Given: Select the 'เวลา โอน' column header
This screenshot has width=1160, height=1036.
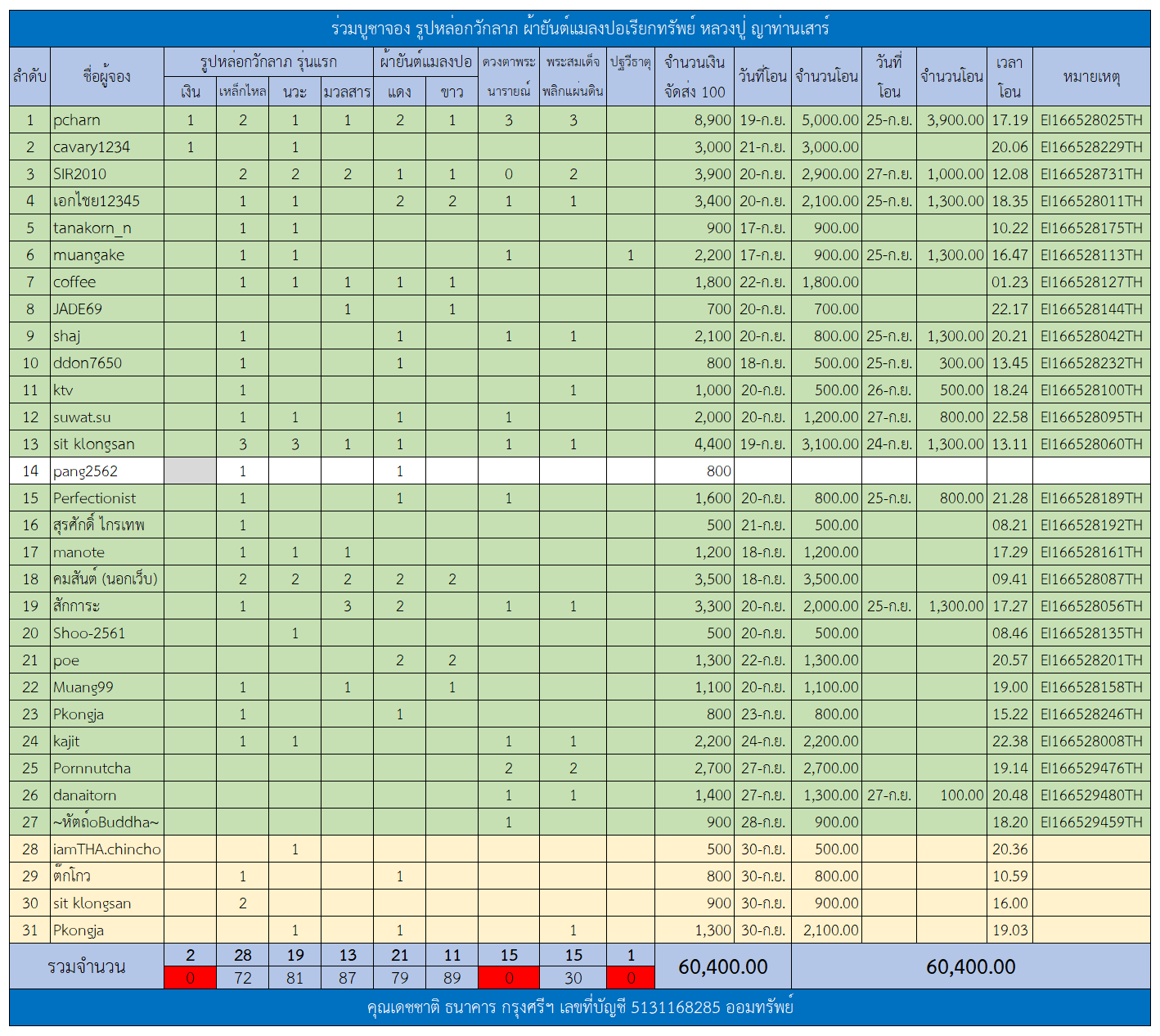Looking at the screenshot, I should pyautogui.click(x=1009, y=77).
